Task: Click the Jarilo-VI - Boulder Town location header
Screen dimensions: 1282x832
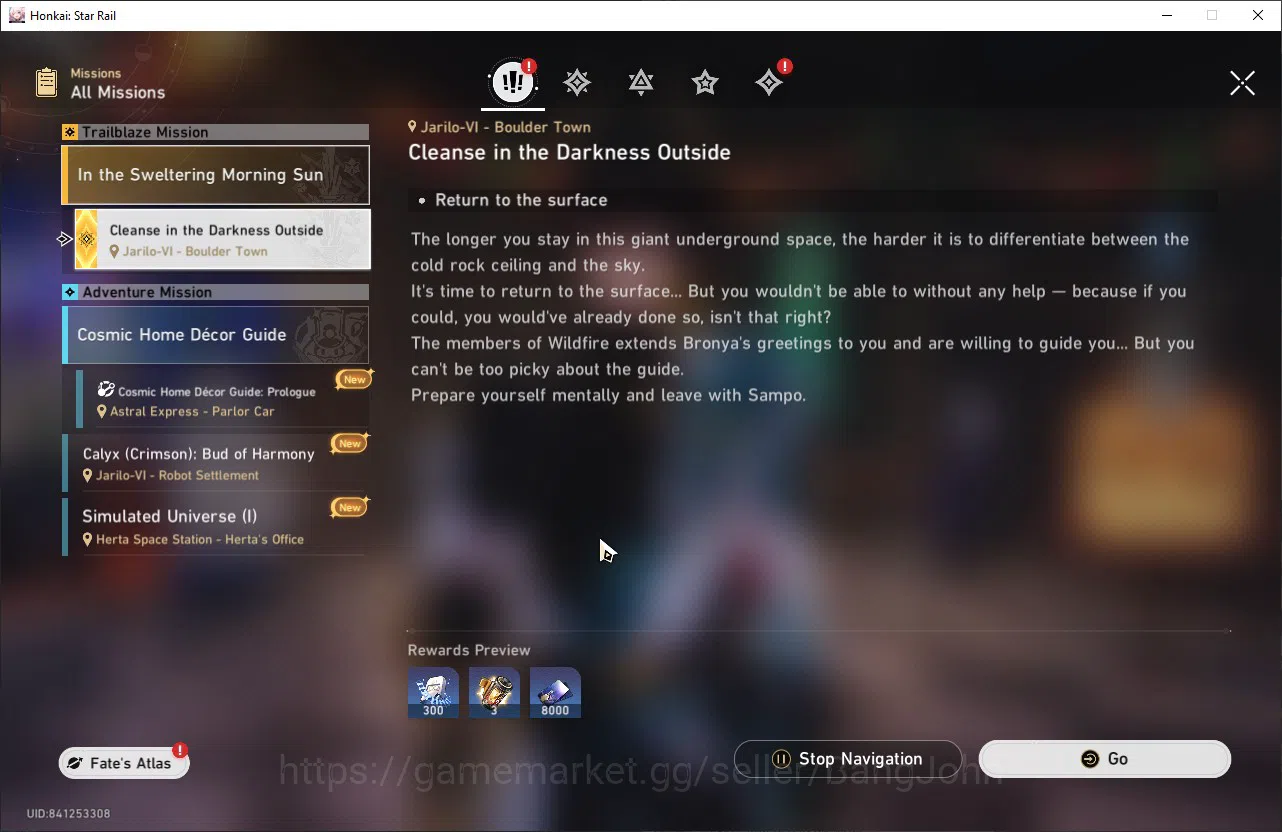Action: [499, 127]
